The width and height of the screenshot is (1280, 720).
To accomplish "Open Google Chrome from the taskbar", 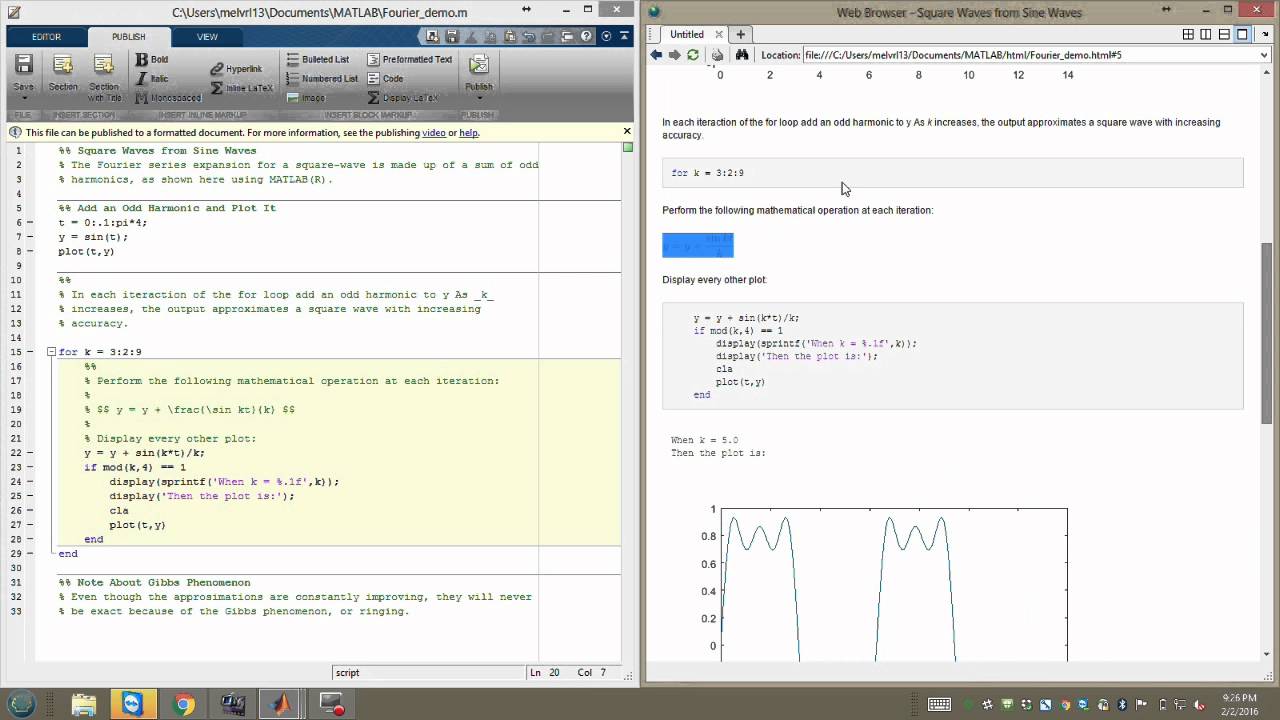I will click(183, 704).
